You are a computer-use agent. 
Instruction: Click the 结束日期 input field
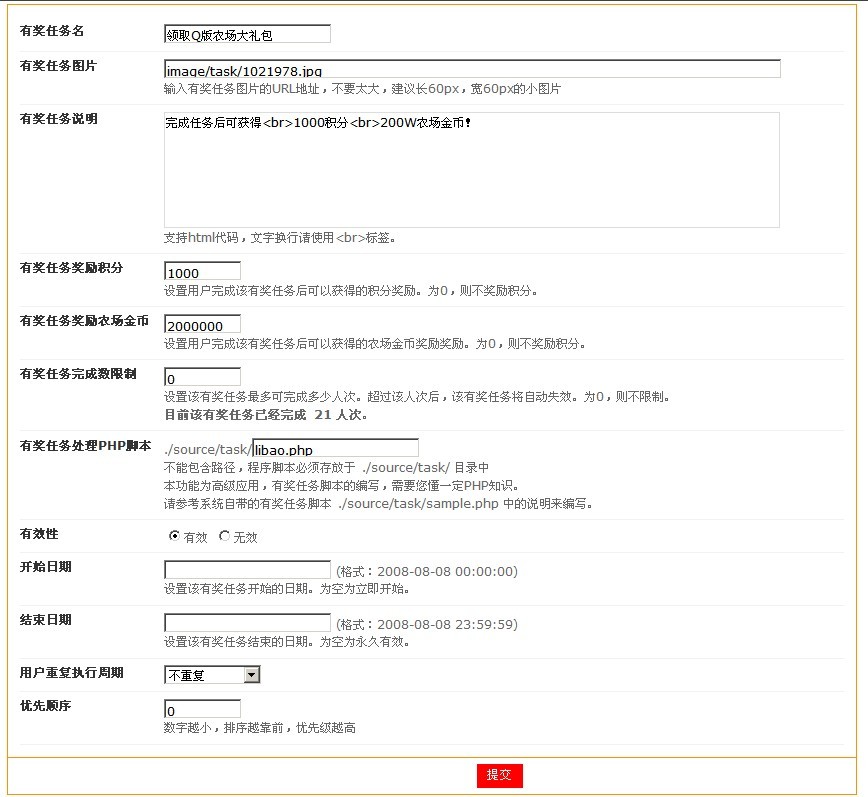[247, 623]
